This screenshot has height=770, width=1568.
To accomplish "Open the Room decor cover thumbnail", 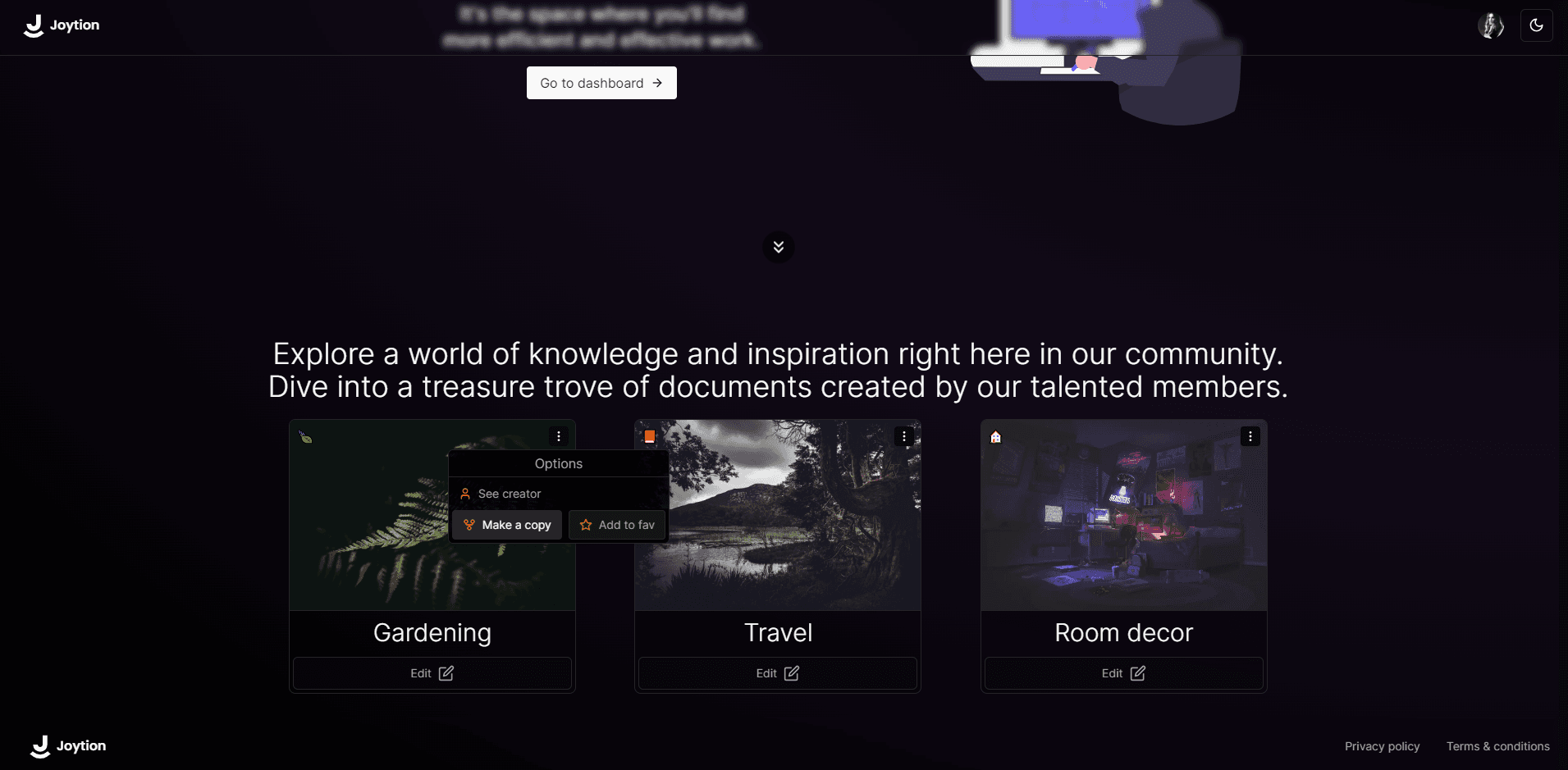I will click(1124, 515).
